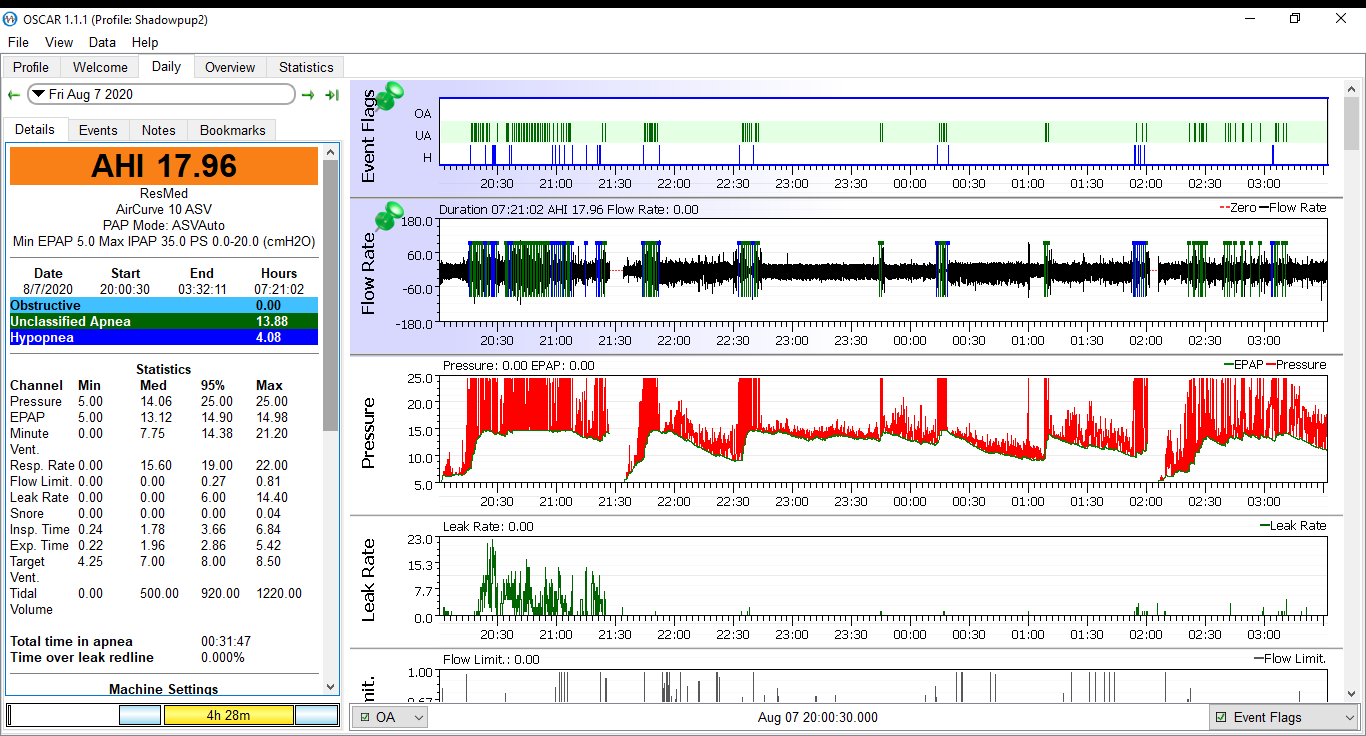Click the left blue session segment
Viewport: 1366px width, 736px height.
point(140,715)
